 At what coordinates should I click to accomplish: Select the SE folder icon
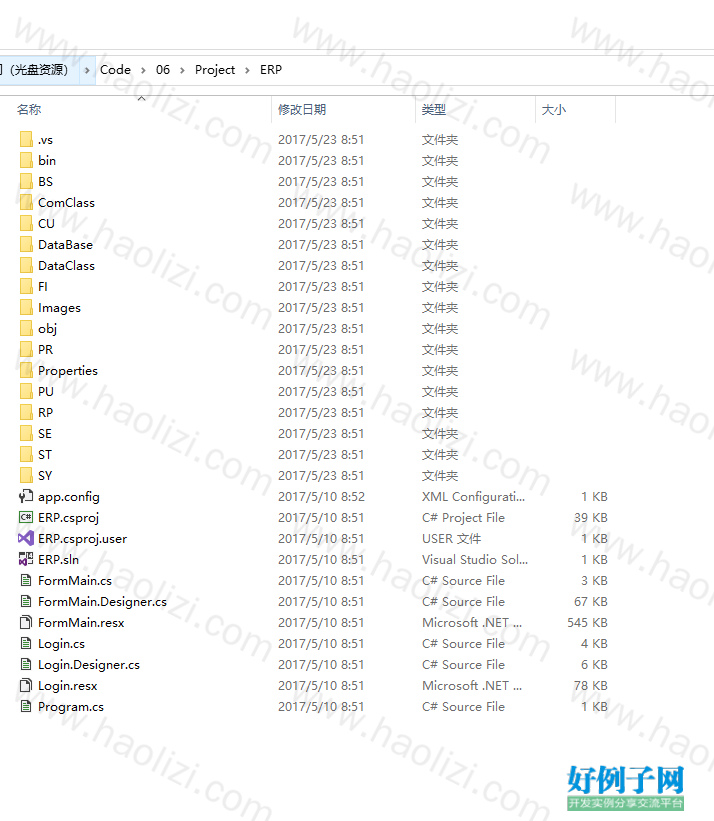pyautogui.click(x=26, y=434)
